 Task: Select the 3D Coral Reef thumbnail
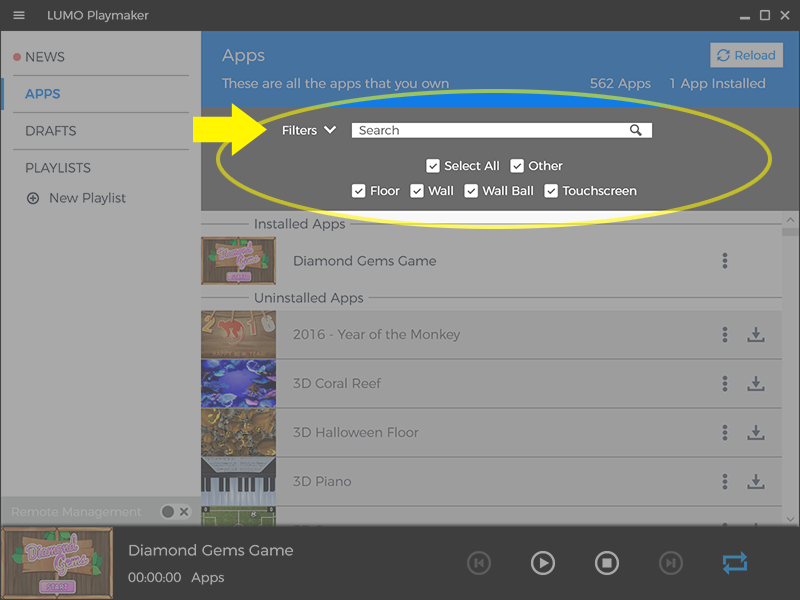pyautogui.click(x=238, y=384)
